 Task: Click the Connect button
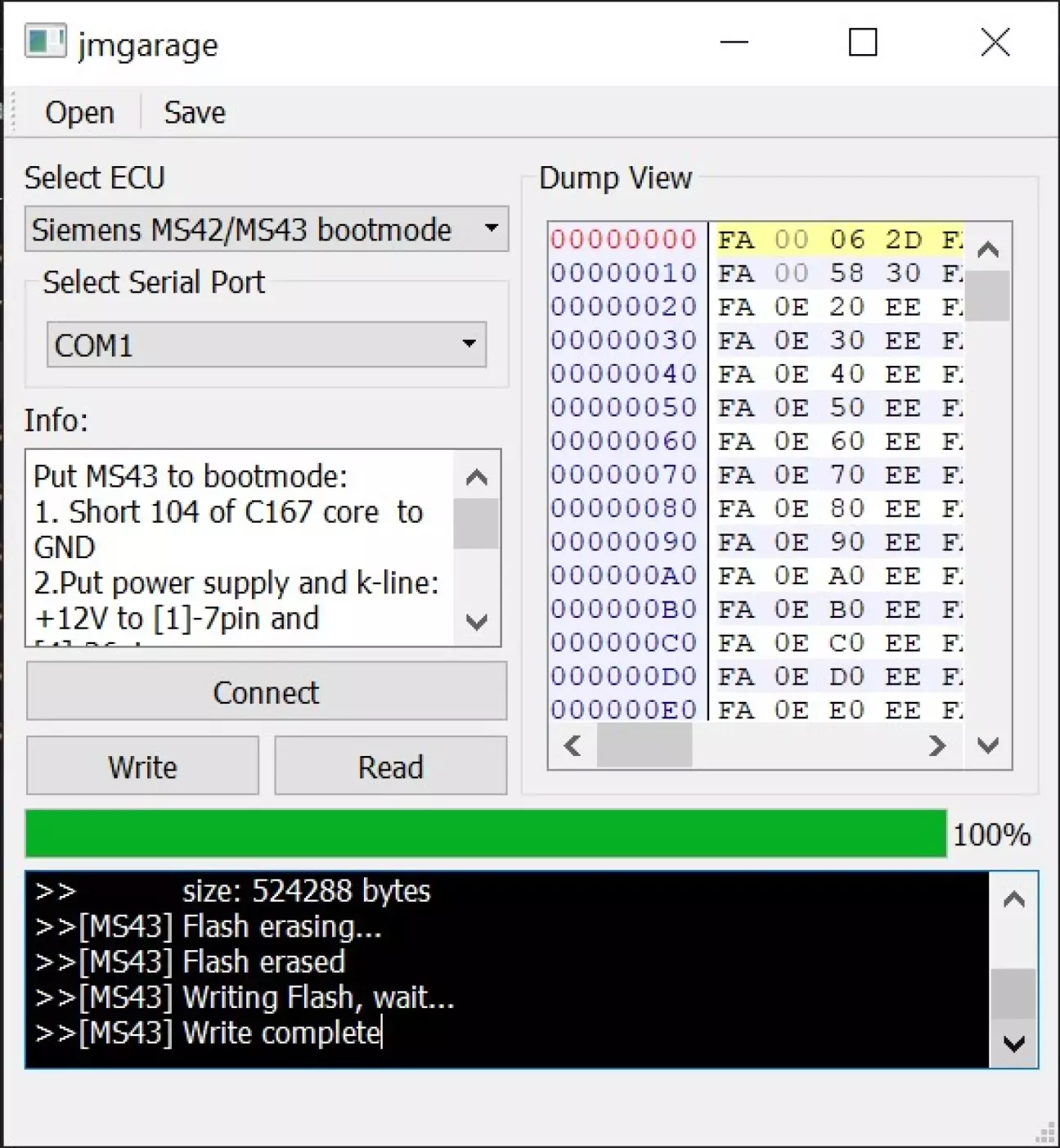point(267,692)
